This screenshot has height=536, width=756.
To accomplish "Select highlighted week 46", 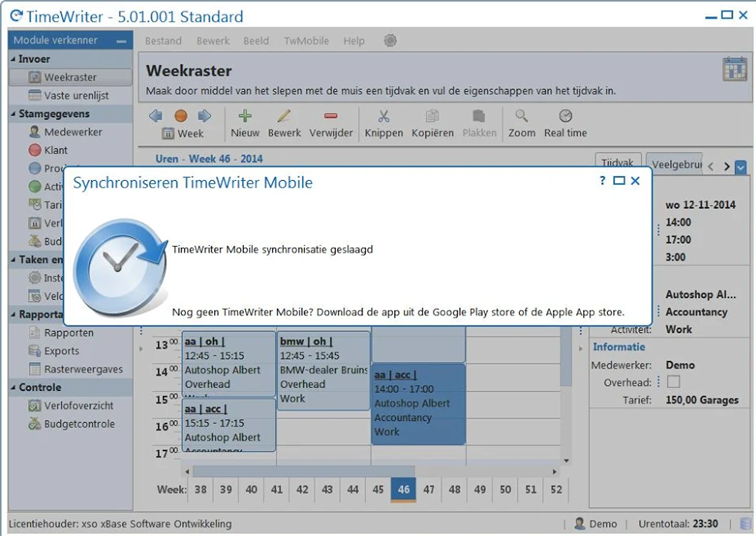I will 404,490.
